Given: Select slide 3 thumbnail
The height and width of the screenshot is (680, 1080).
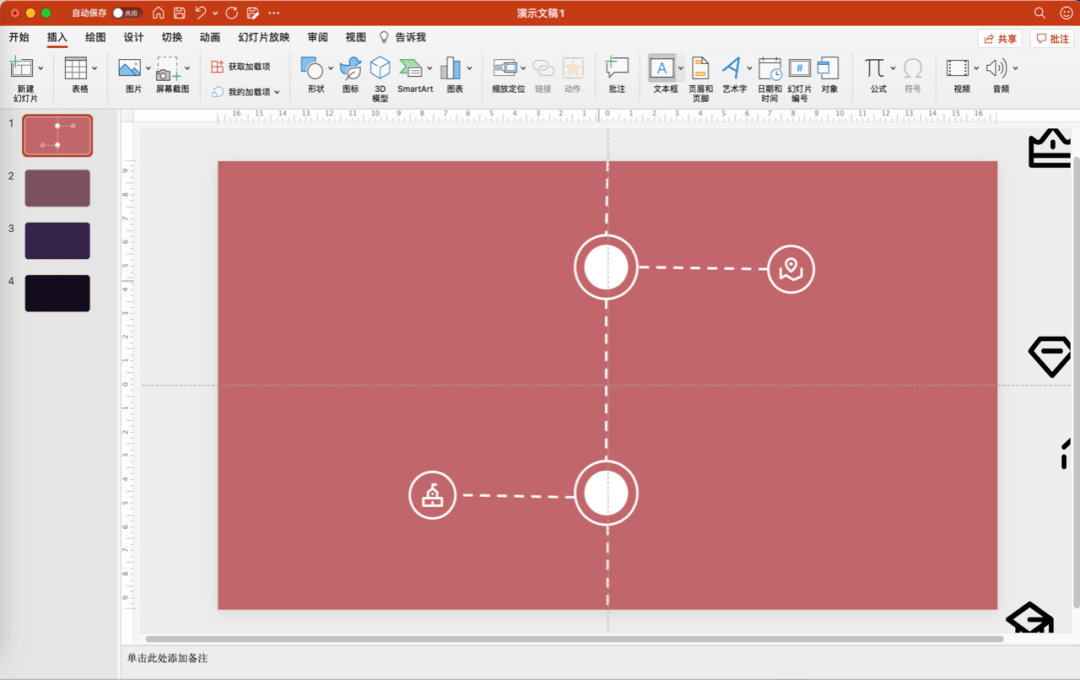Looking at the screenshot, I should point(57,241).
